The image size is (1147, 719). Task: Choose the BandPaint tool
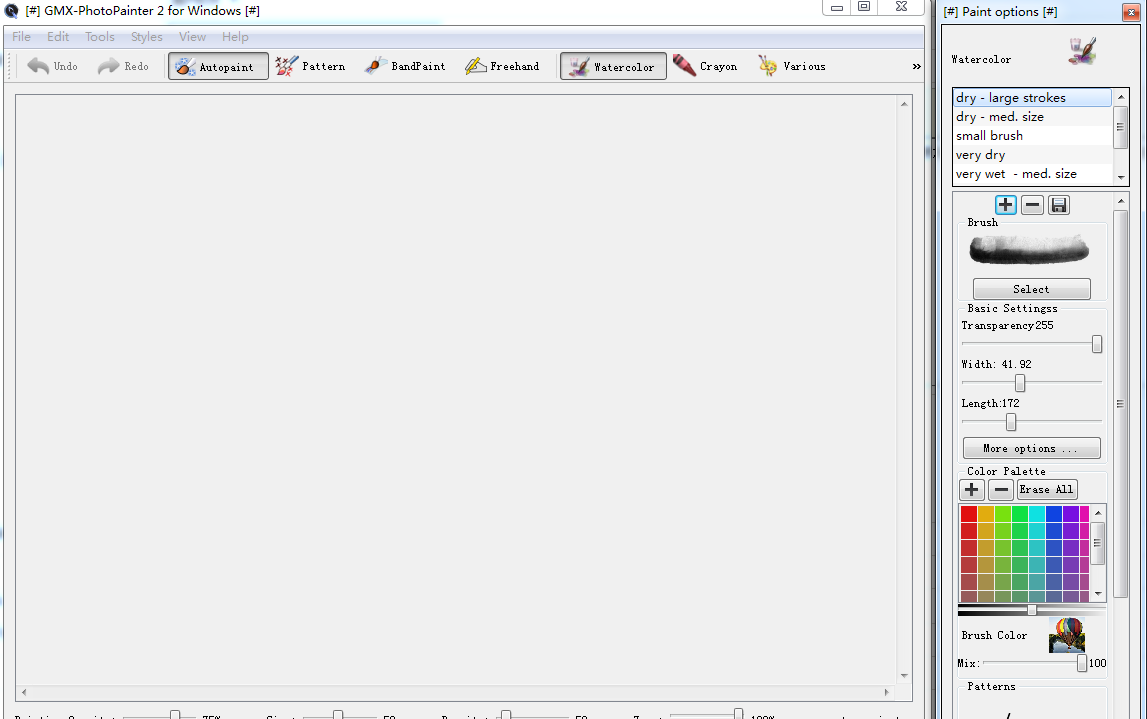405,66
